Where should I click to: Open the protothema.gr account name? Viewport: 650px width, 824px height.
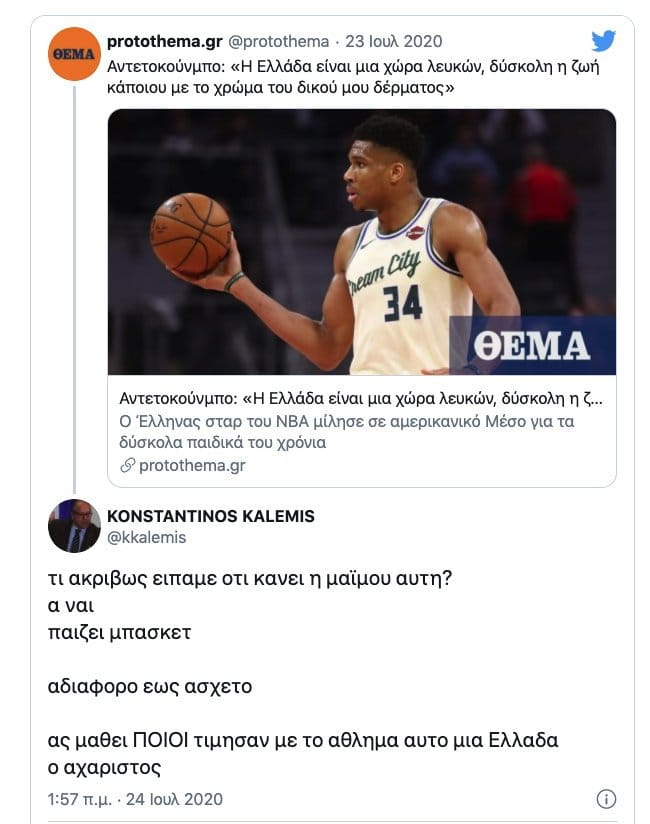point(165,41)
